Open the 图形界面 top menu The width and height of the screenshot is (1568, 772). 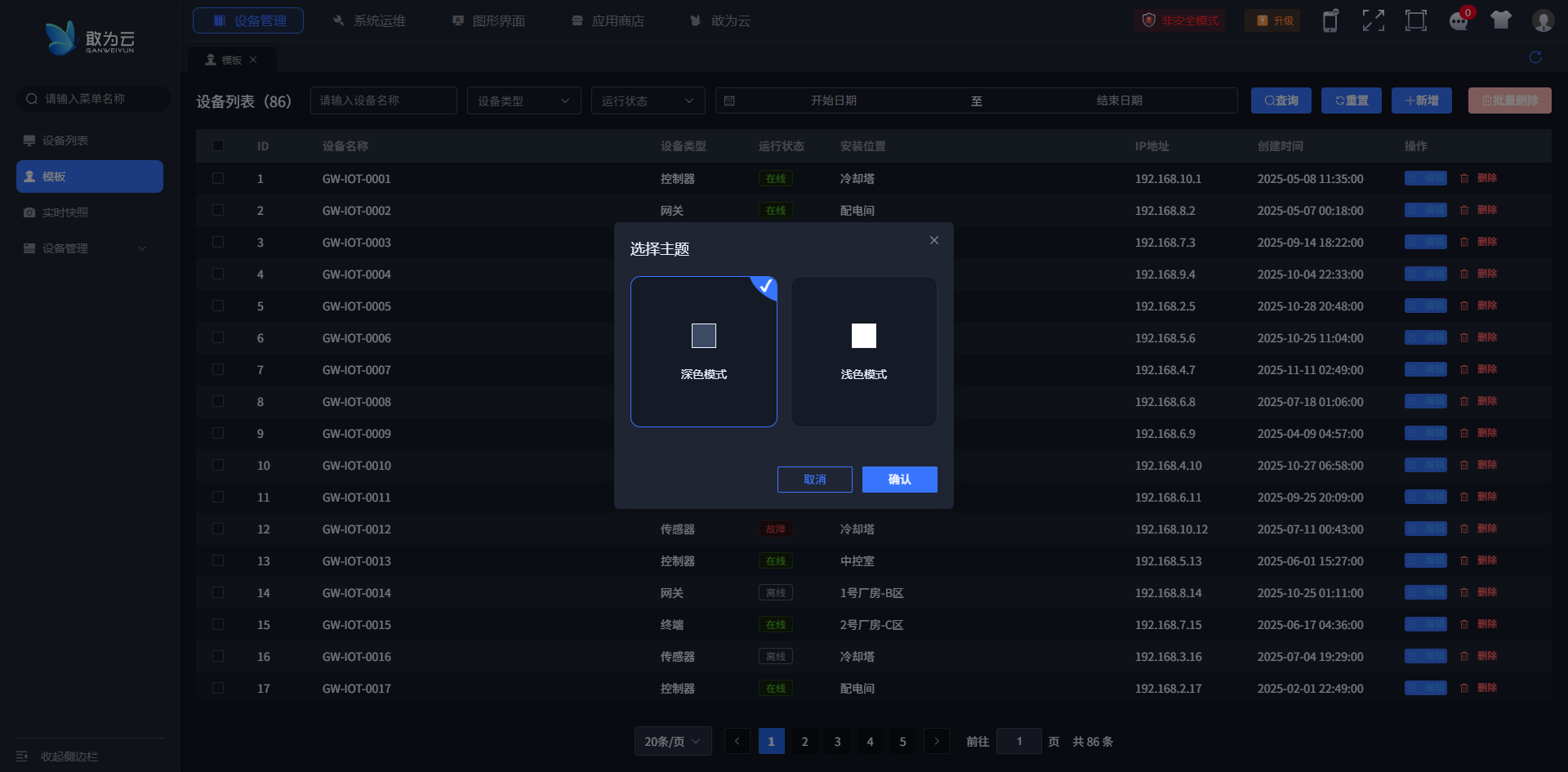488,20
